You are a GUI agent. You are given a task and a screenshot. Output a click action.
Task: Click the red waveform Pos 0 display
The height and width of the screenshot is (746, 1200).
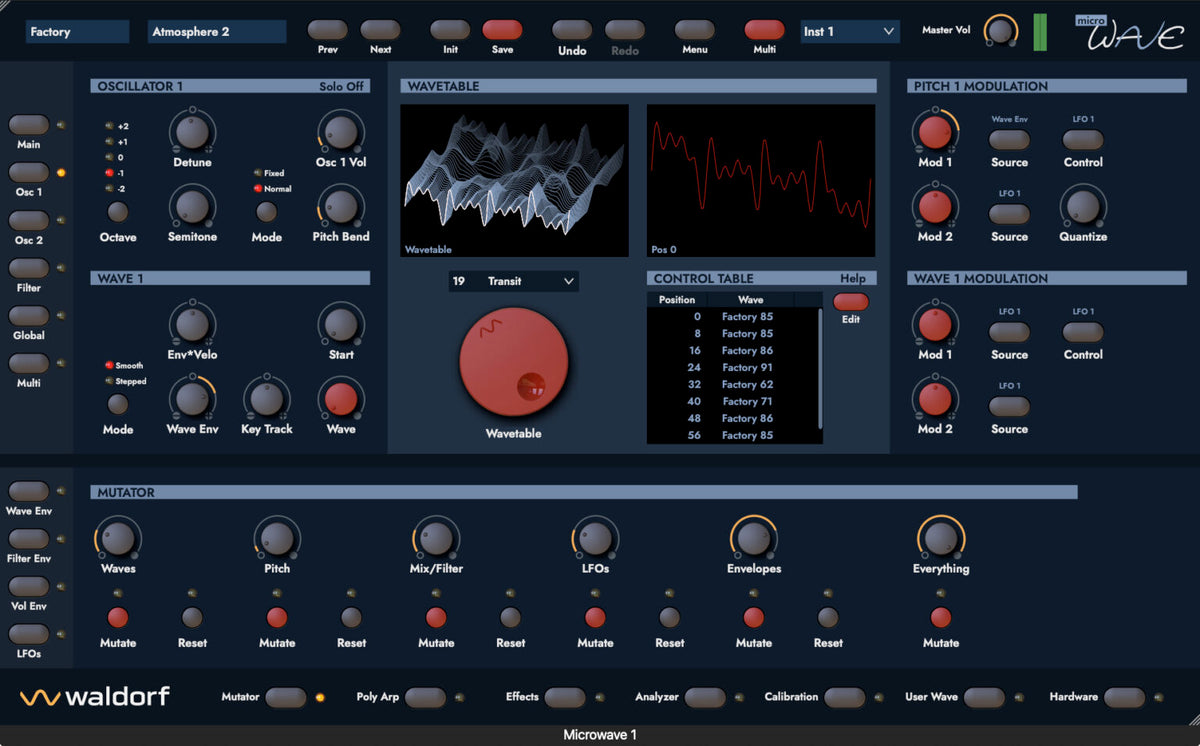tap(761, 181)
